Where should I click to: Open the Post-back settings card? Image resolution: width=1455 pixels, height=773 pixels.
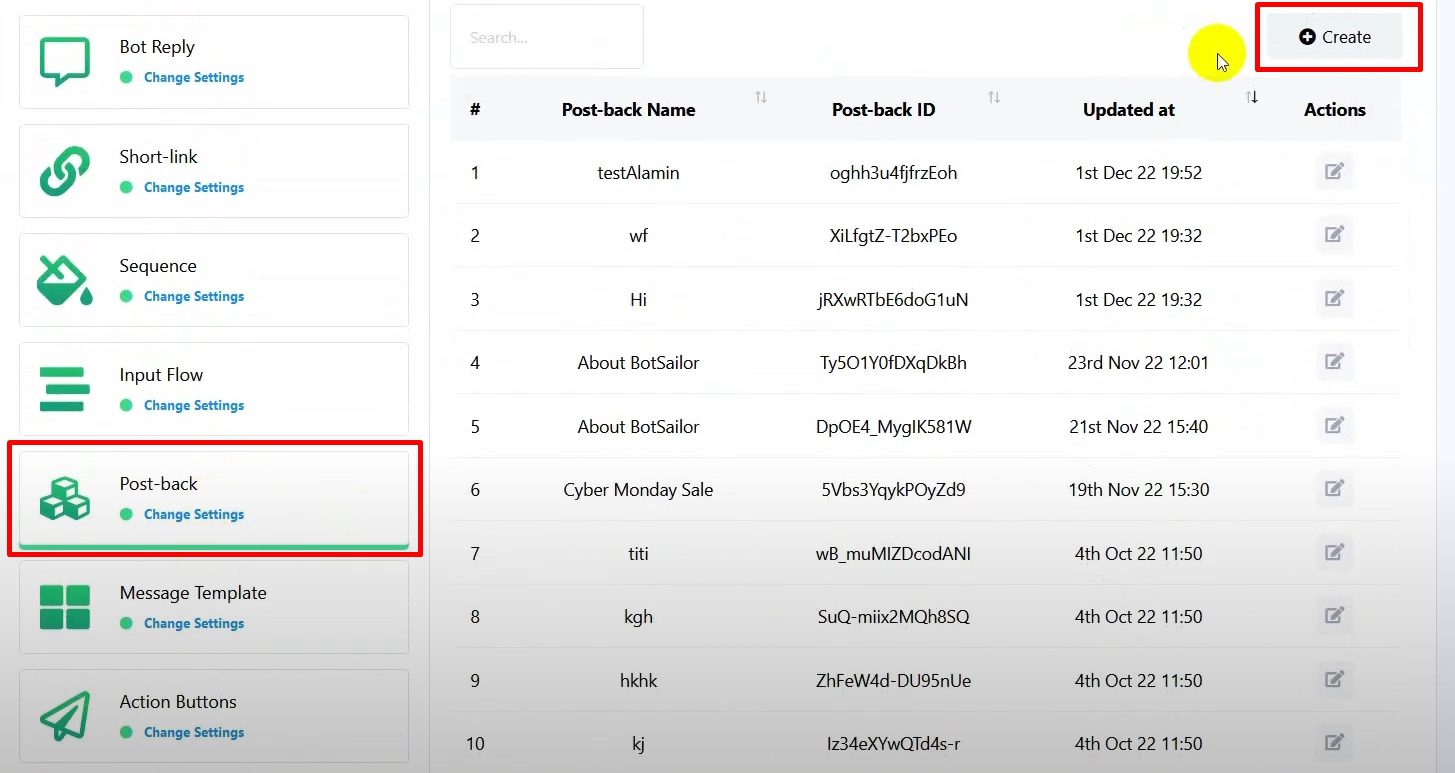[x=214, y=498]
